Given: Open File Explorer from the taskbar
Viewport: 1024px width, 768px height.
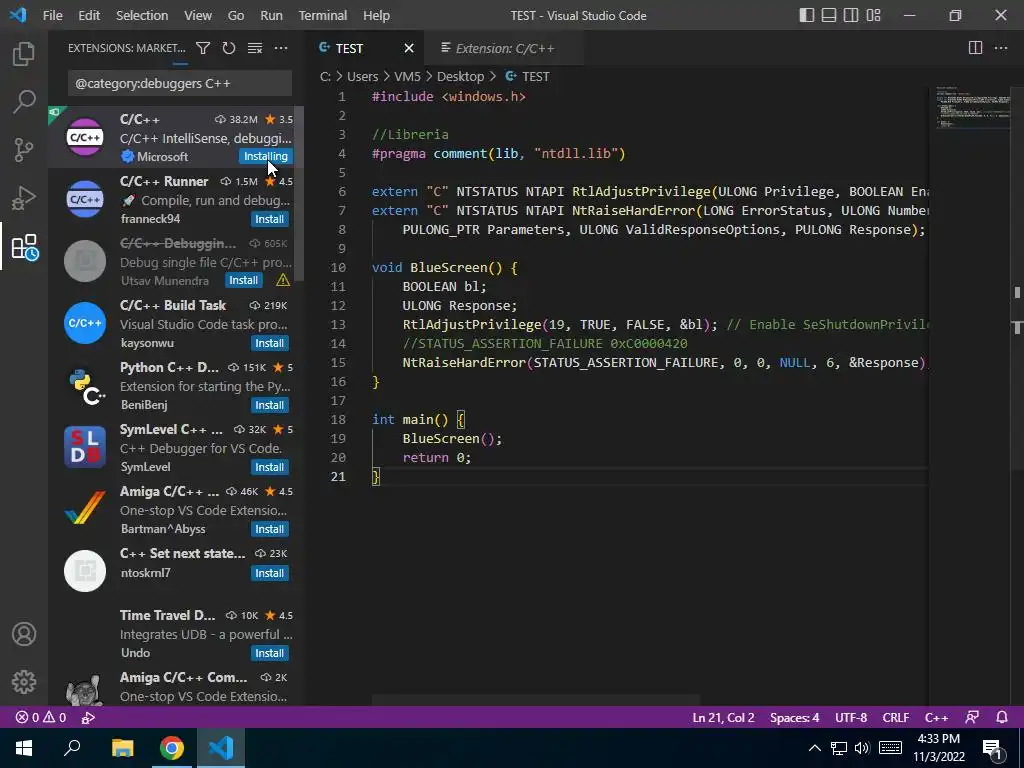Looking at the screenshot, I should tap(122, 748).
